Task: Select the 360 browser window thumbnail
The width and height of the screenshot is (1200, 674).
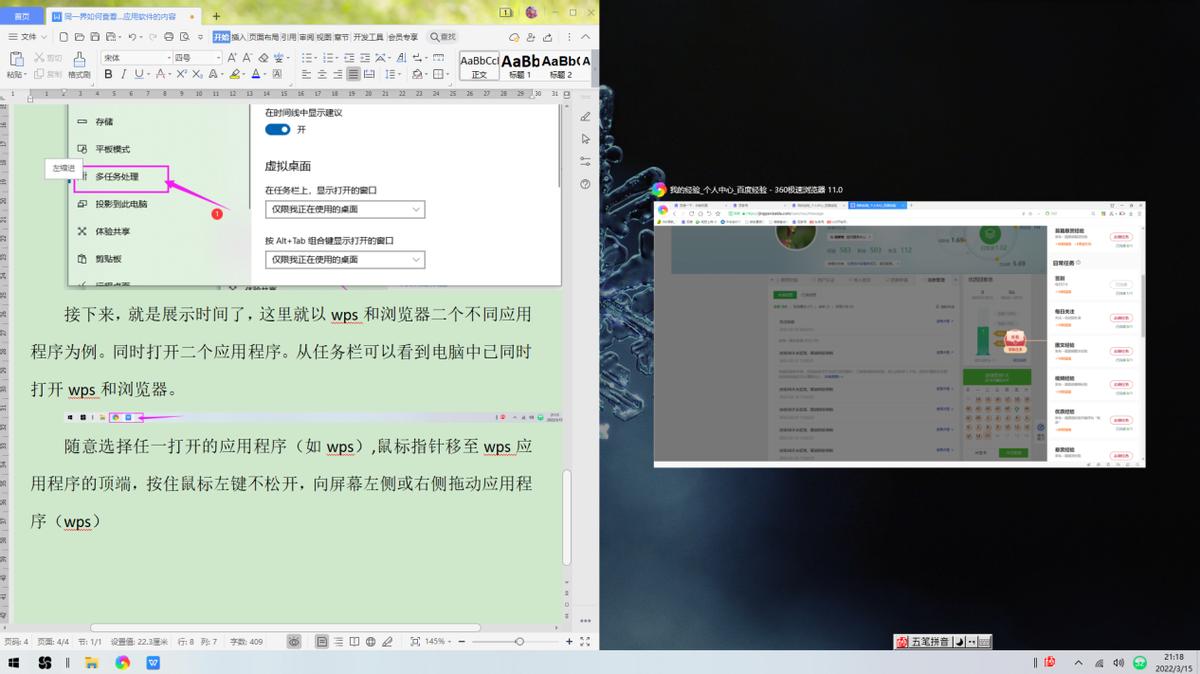Action: [x=899, y=333]
